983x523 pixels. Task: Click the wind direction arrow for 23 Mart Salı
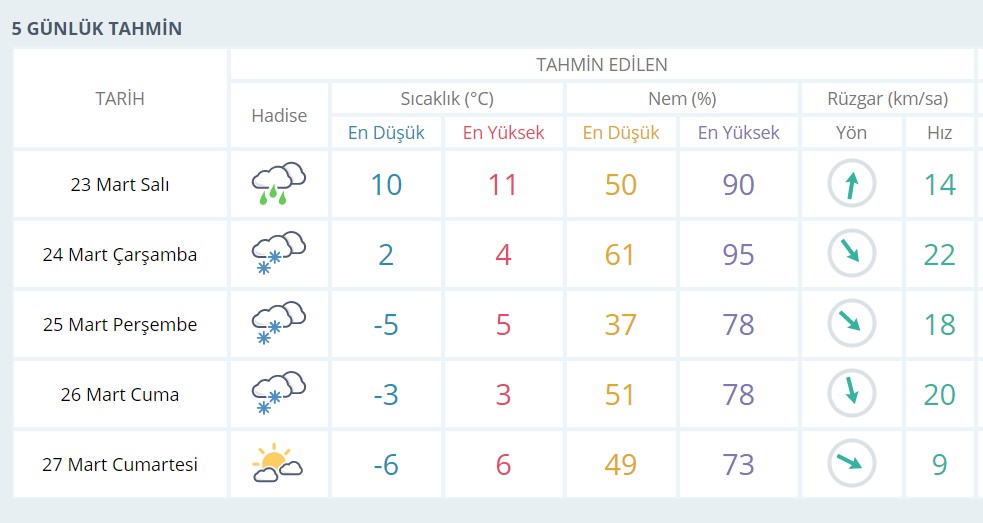coord(851,184)
